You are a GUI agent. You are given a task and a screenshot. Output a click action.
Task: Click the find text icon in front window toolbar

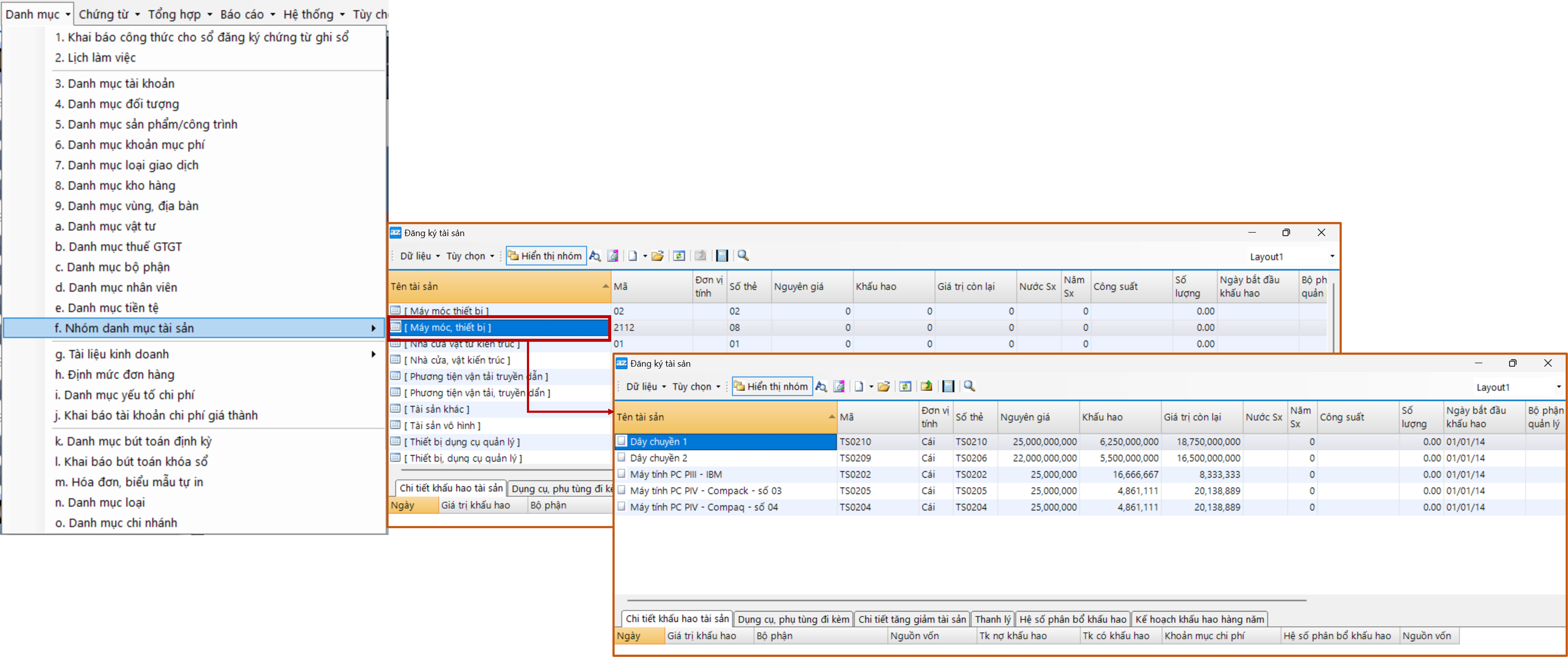click(x=821, y=386)
